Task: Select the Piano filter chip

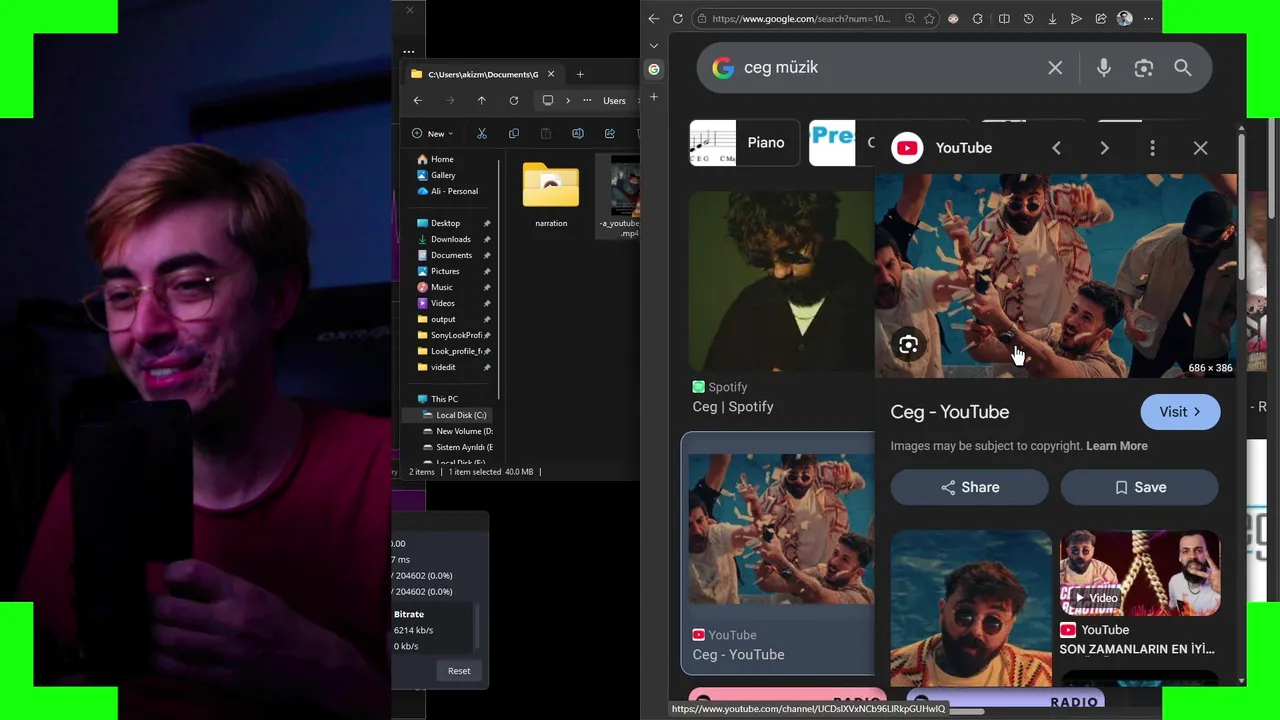Action: click(x=744, y=142)
